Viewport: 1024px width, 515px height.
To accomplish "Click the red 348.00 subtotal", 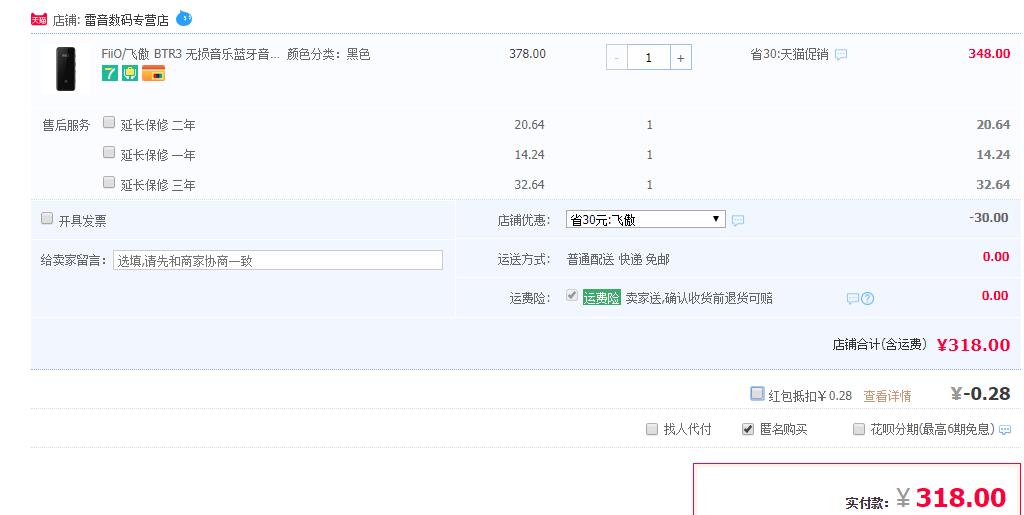I will pos(989,54).
